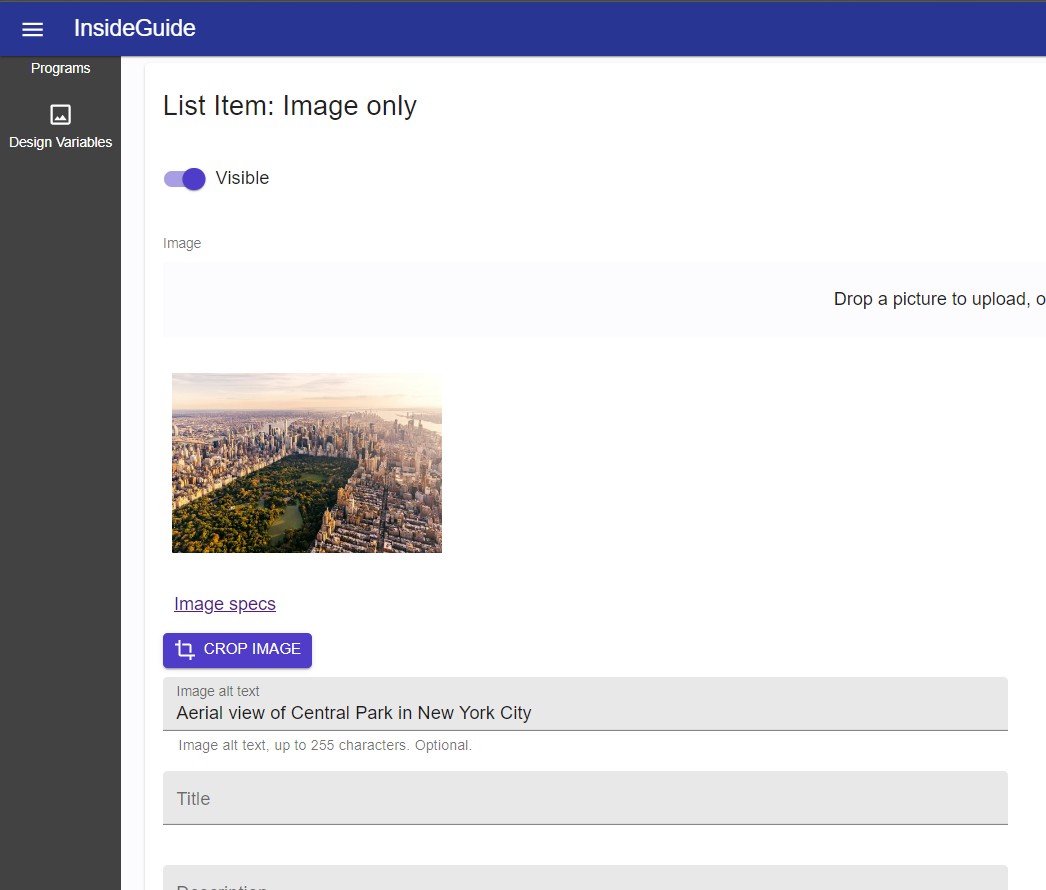Toggle the Visible switch off
The height and width of the screenshot is (890, 1046).
[185, 179]
